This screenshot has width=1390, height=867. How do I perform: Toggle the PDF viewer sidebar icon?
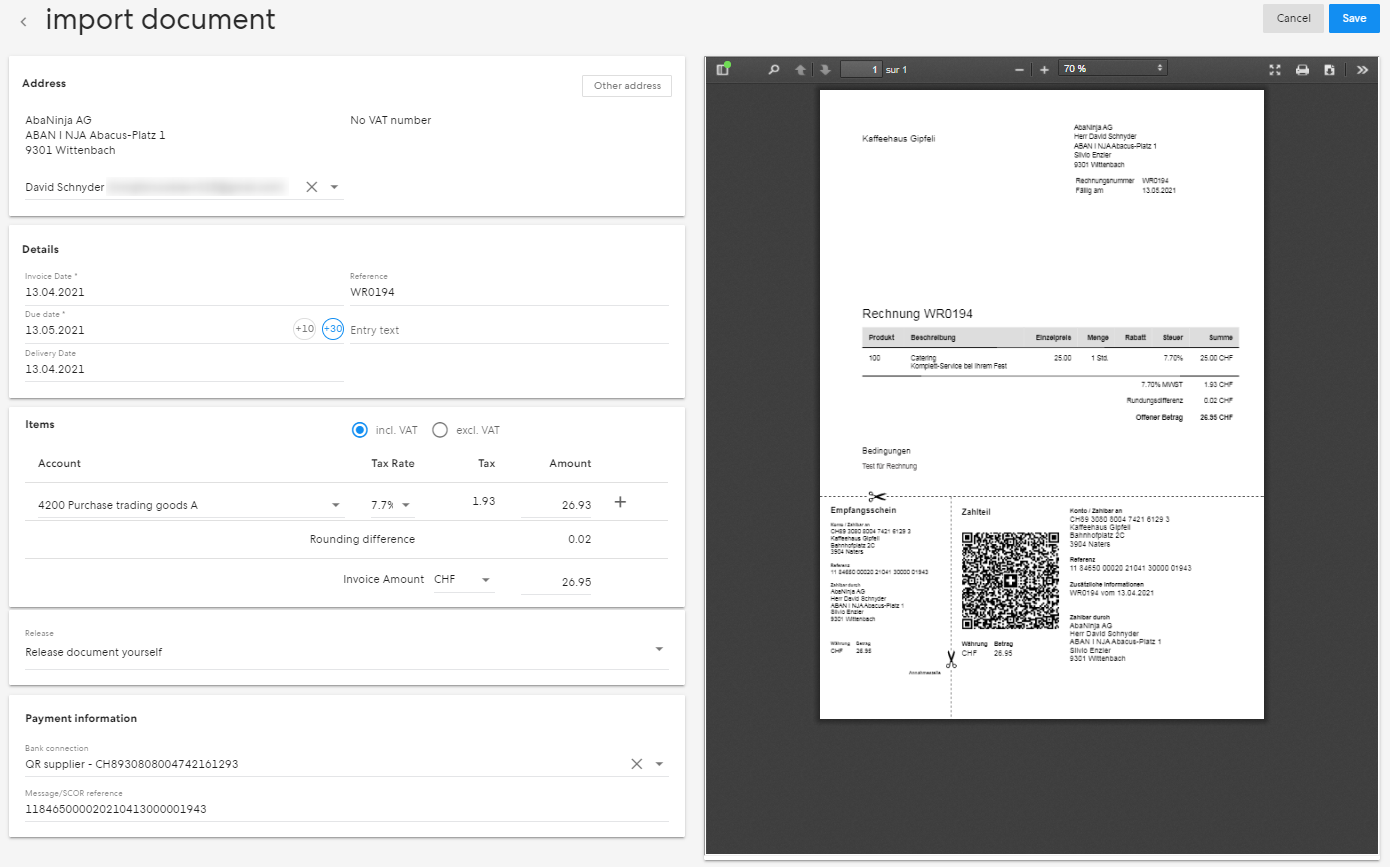click(x=723, y=69)
